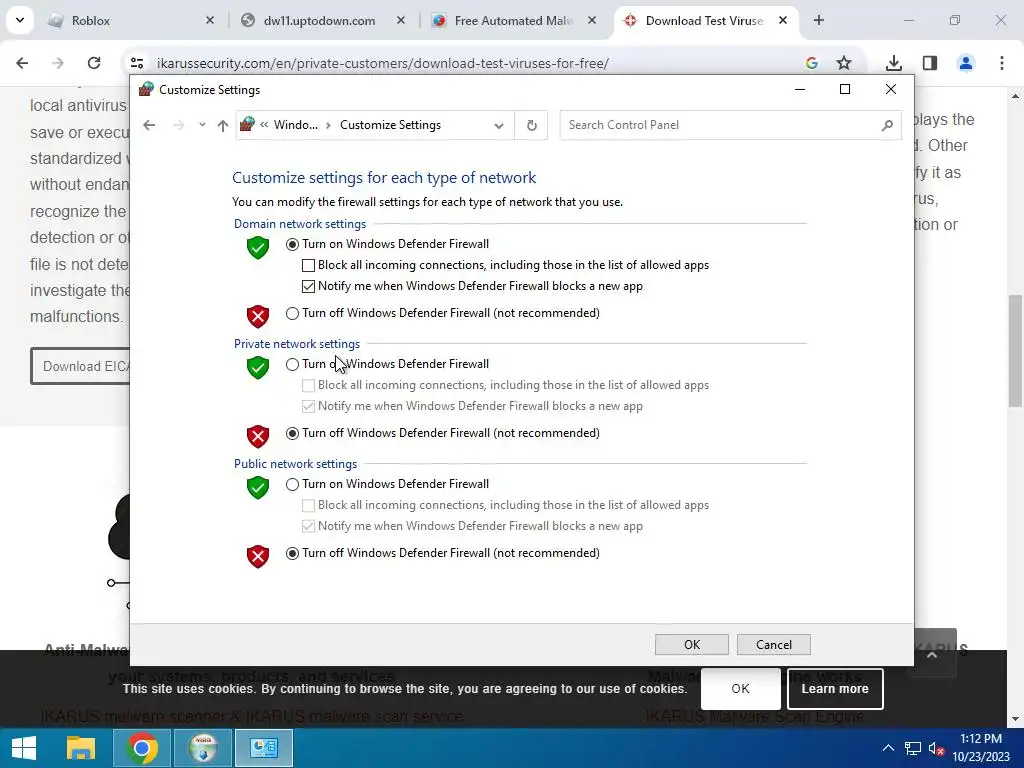Image resolution: width=1024 pixels, height=768 pixels.
Task: Select Customize Settings breadcrumb item
Action: 391,125
